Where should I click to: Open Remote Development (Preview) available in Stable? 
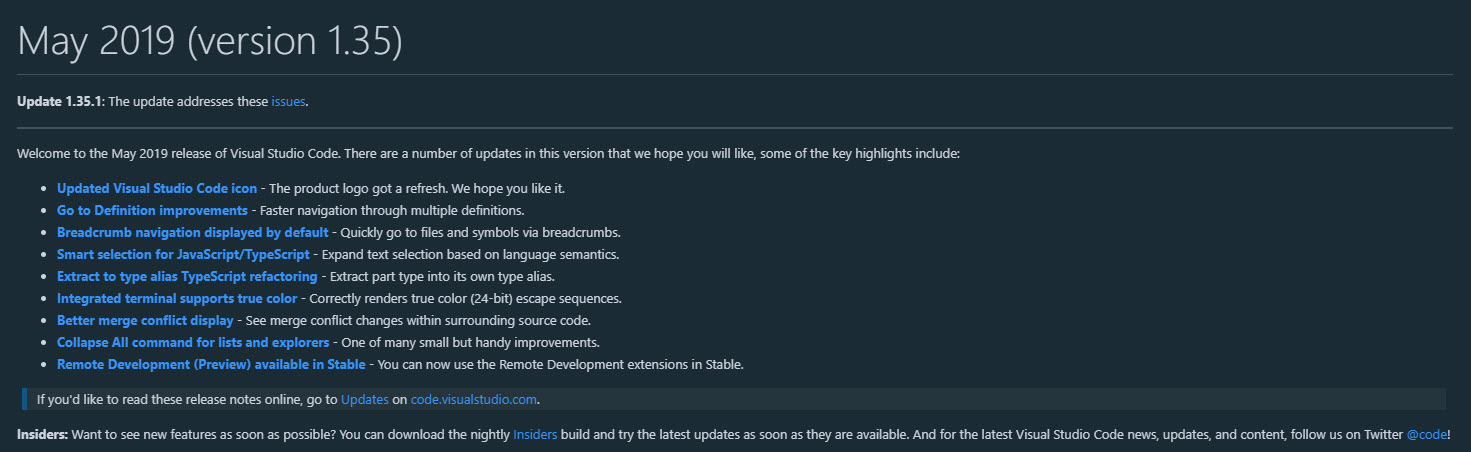click(x=211, y=364)
